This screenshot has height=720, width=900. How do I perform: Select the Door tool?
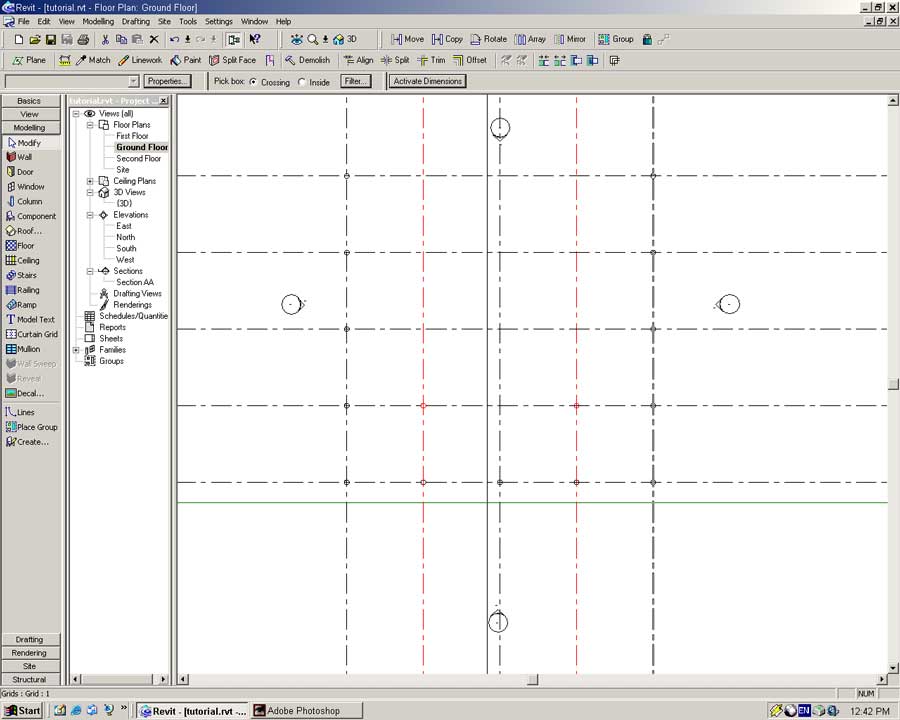24,172
